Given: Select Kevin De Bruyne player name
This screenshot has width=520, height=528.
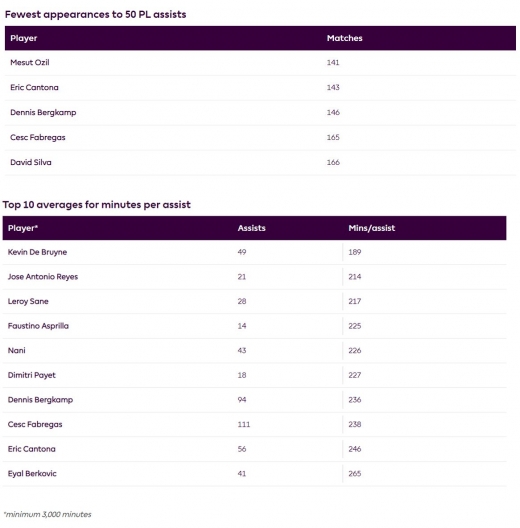Looking at the screenshot, I should (37, 252).
